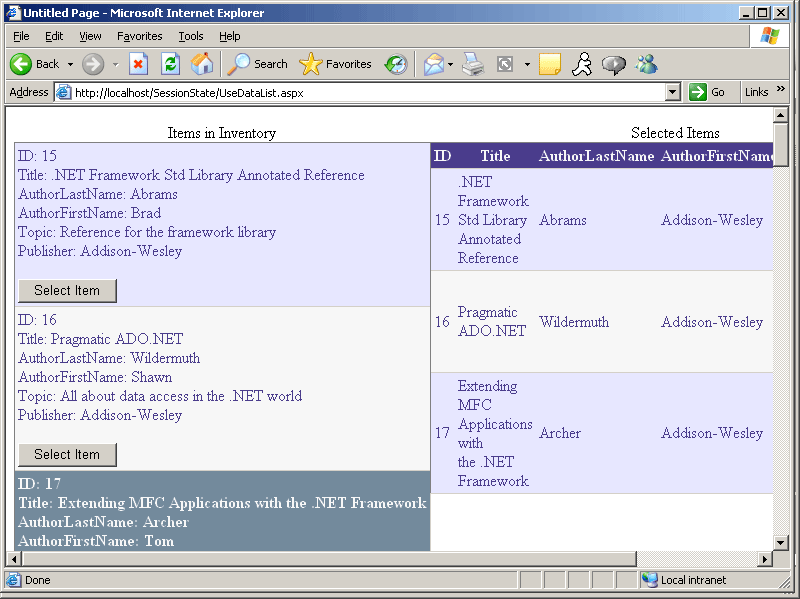
Task: Click the Stop loading icon
Action: (x=139, y=64)
